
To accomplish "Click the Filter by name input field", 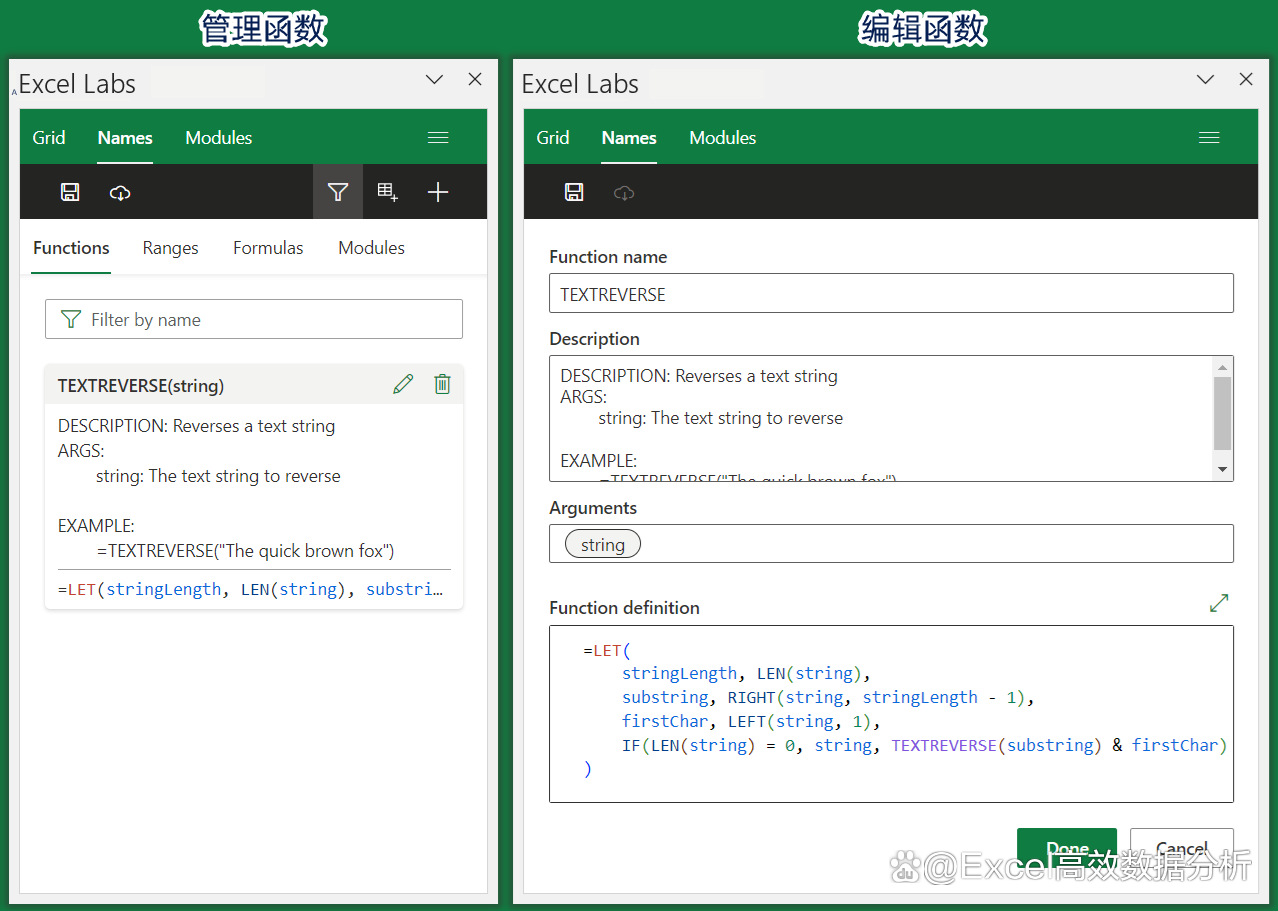I will (x=254, y=319).
